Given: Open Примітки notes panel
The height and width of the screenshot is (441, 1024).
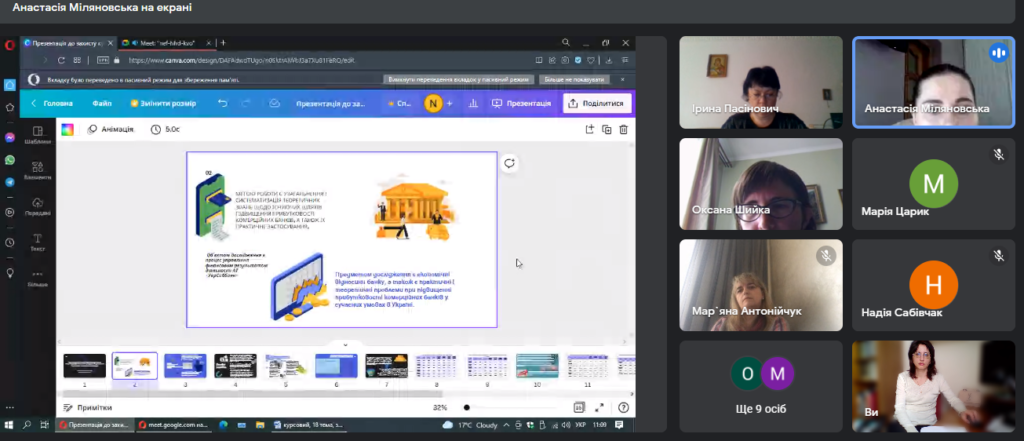Looking at the screenshot, I should [x=88, y=408].
